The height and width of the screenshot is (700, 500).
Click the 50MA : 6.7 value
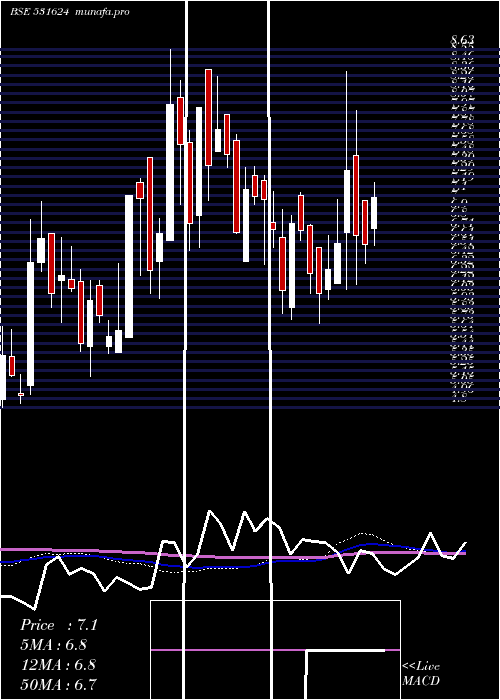[58, 684]
